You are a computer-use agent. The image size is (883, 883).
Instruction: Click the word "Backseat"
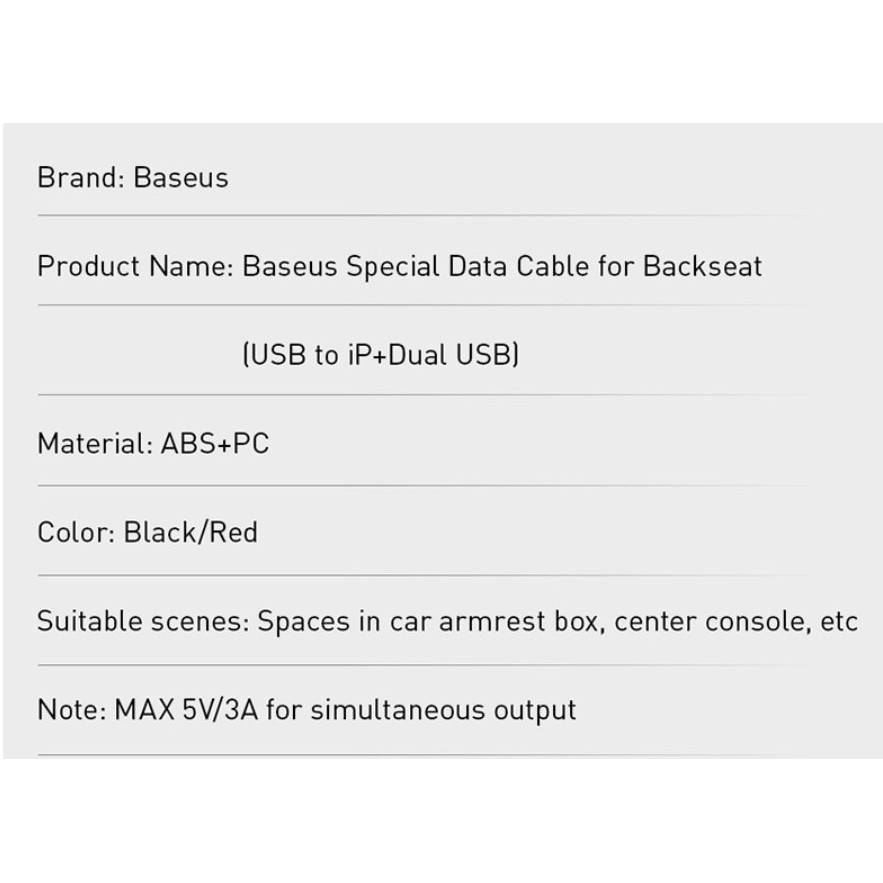click(702, 266)
